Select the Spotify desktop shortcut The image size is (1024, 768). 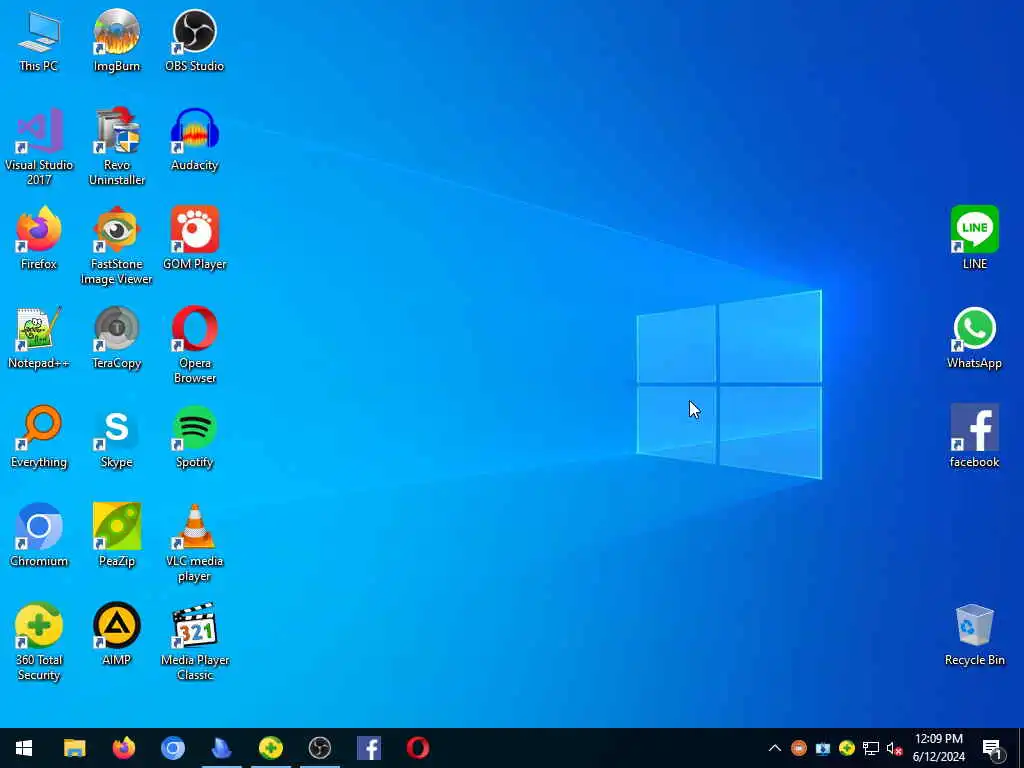click(195, 437)
